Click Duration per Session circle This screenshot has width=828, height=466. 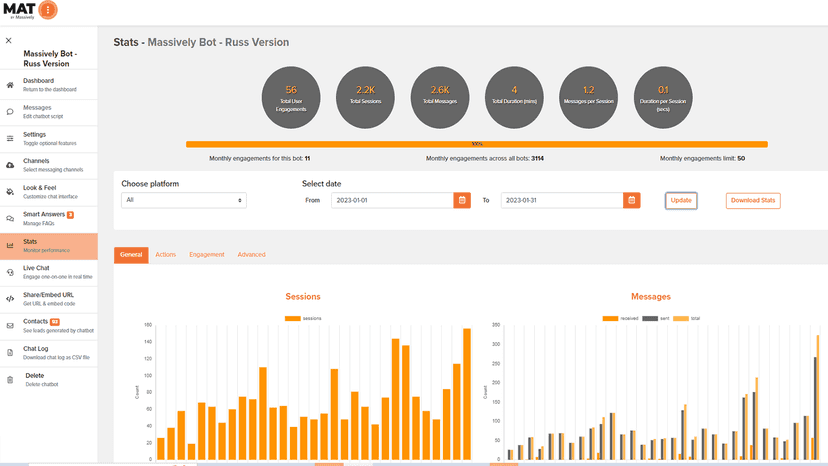coord(663,97)
